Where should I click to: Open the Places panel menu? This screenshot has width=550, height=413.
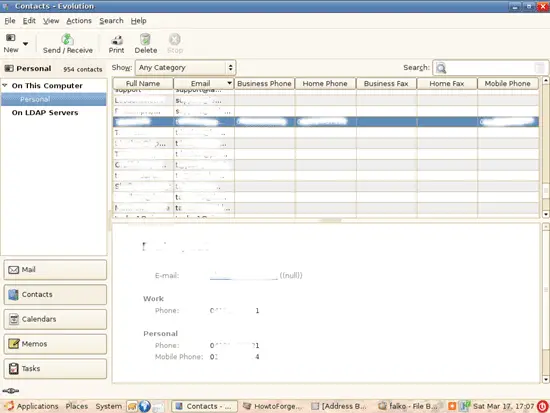click(77, 406)
